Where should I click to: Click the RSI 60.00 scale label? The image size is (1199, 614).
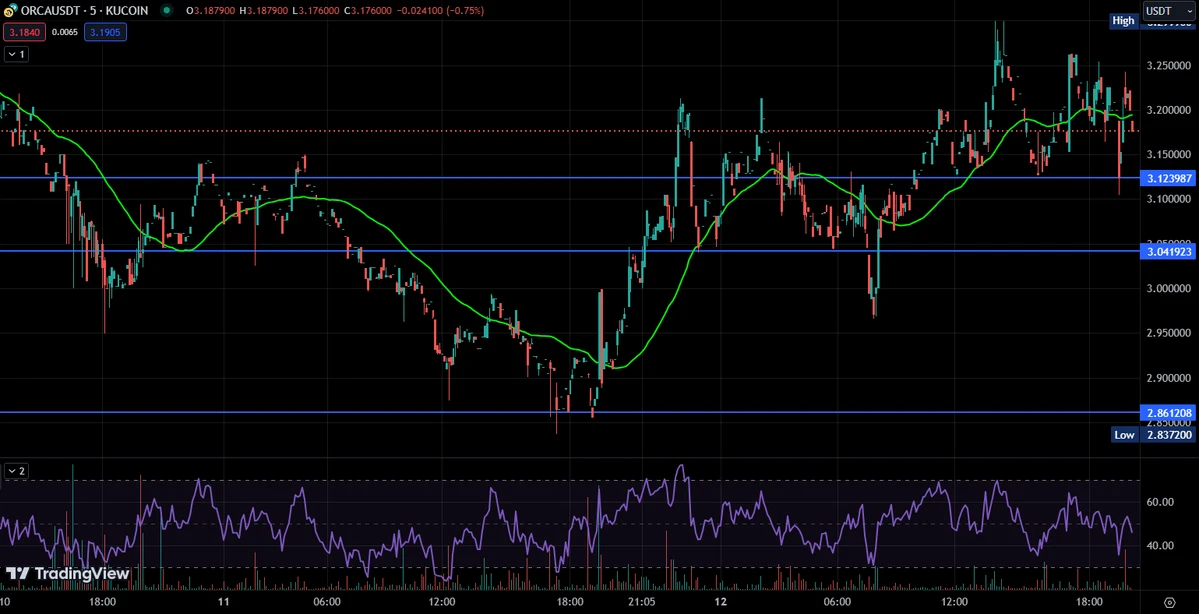tap(1160, 502)
